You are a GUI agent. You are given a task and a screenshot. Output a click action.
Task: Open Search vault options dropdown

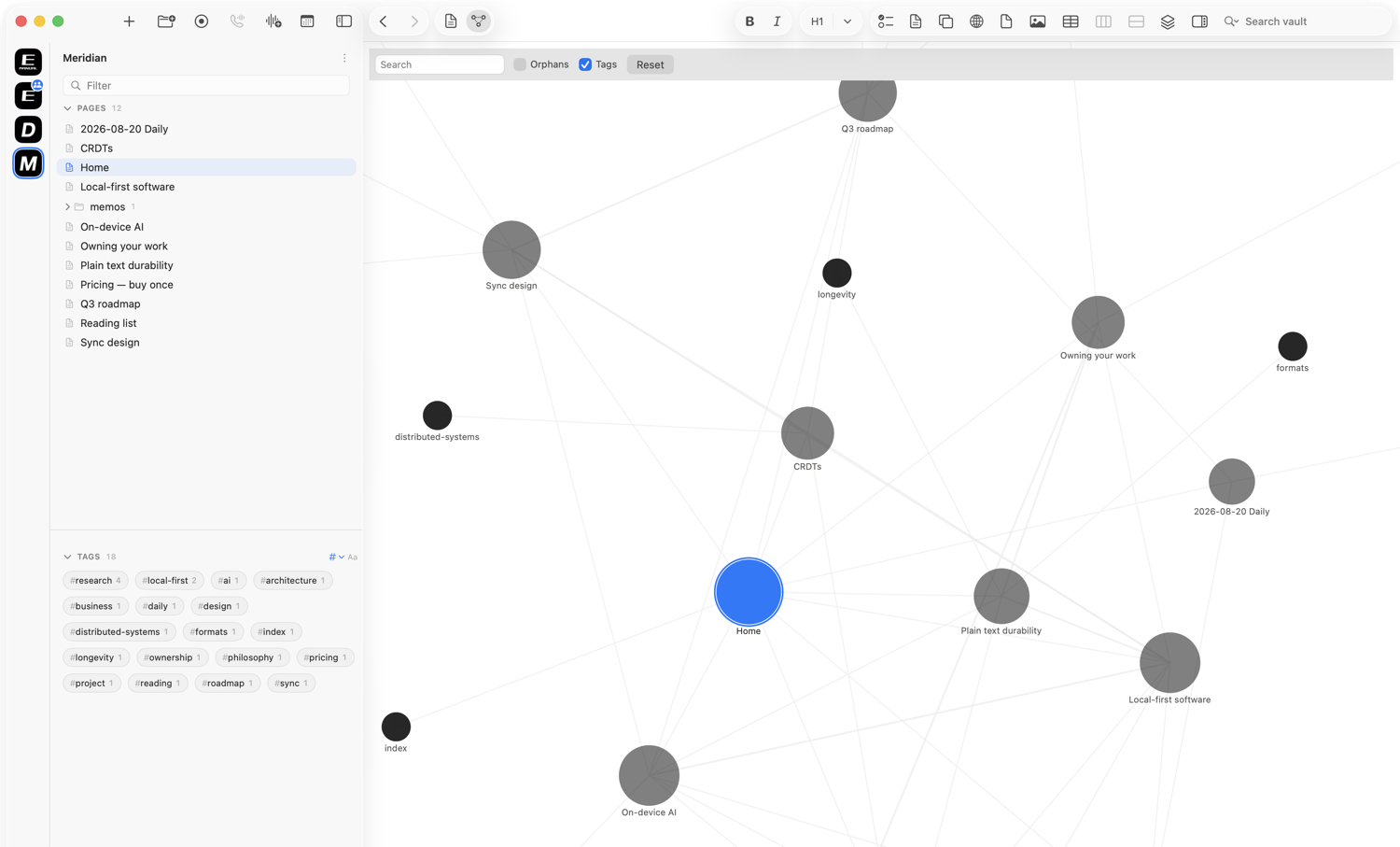coord(1231,21)
